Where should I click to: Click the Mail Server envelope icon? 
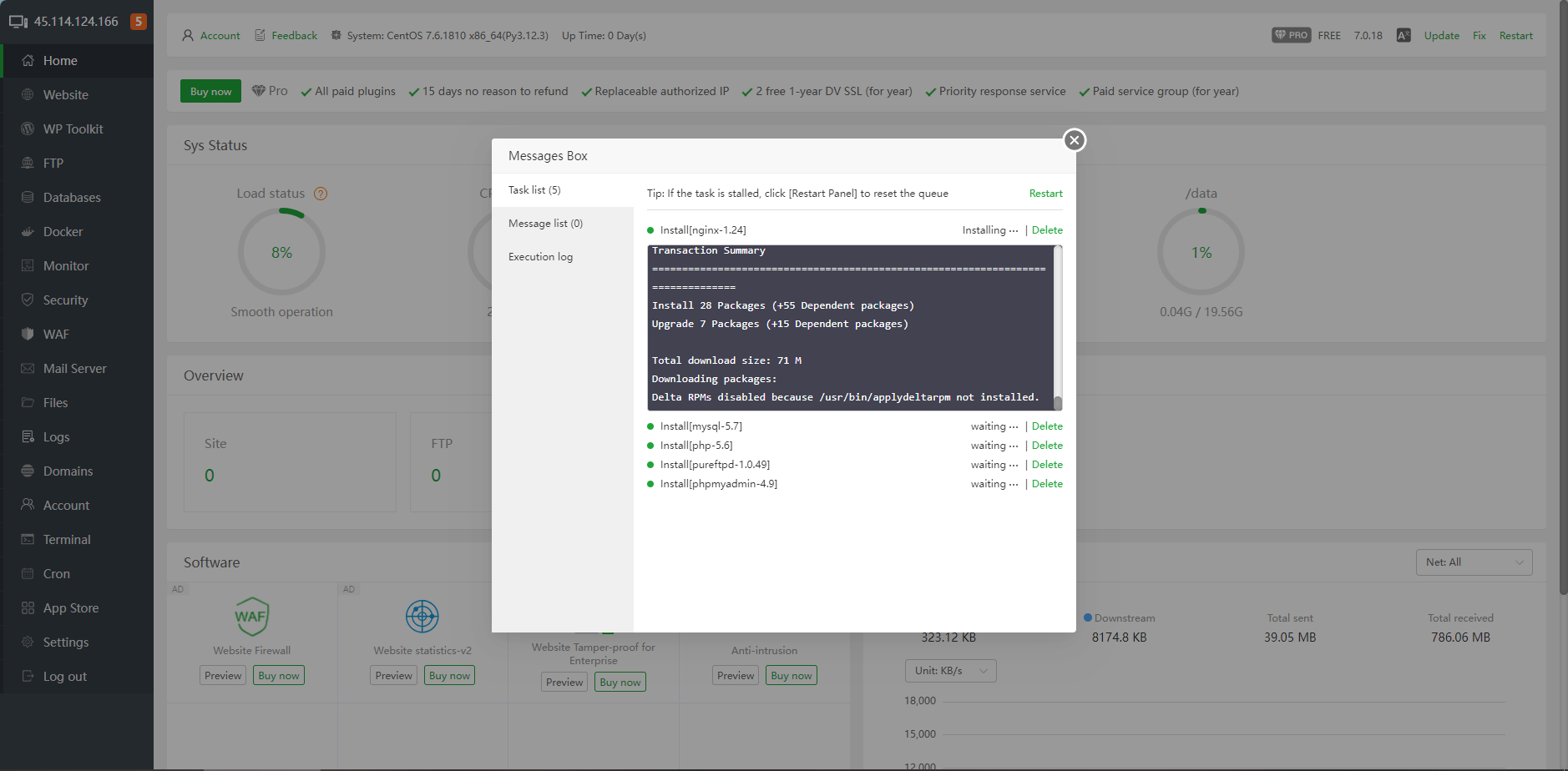click(28, 368)
